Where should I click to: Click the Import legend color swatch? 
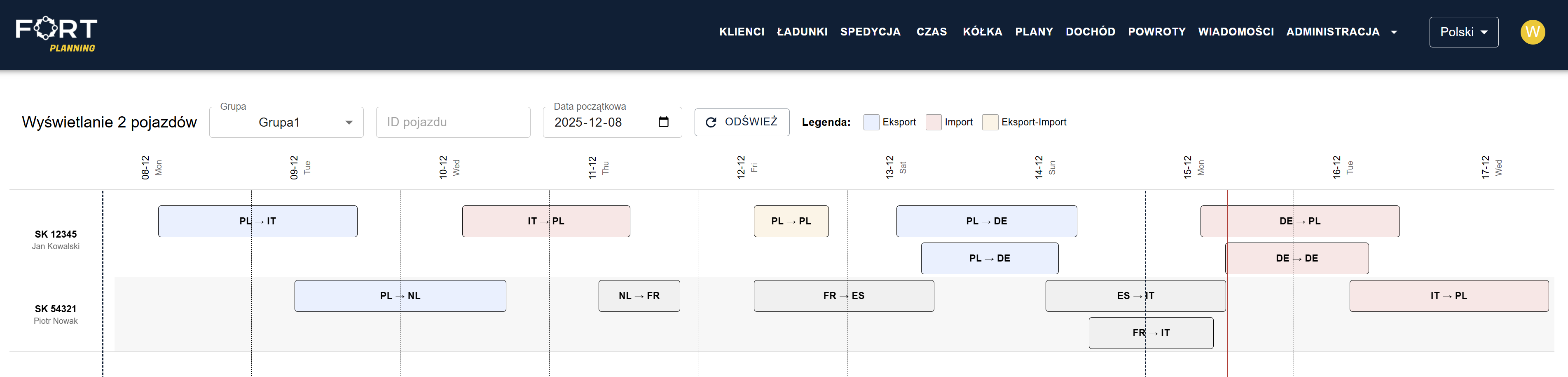pos(933,123)
